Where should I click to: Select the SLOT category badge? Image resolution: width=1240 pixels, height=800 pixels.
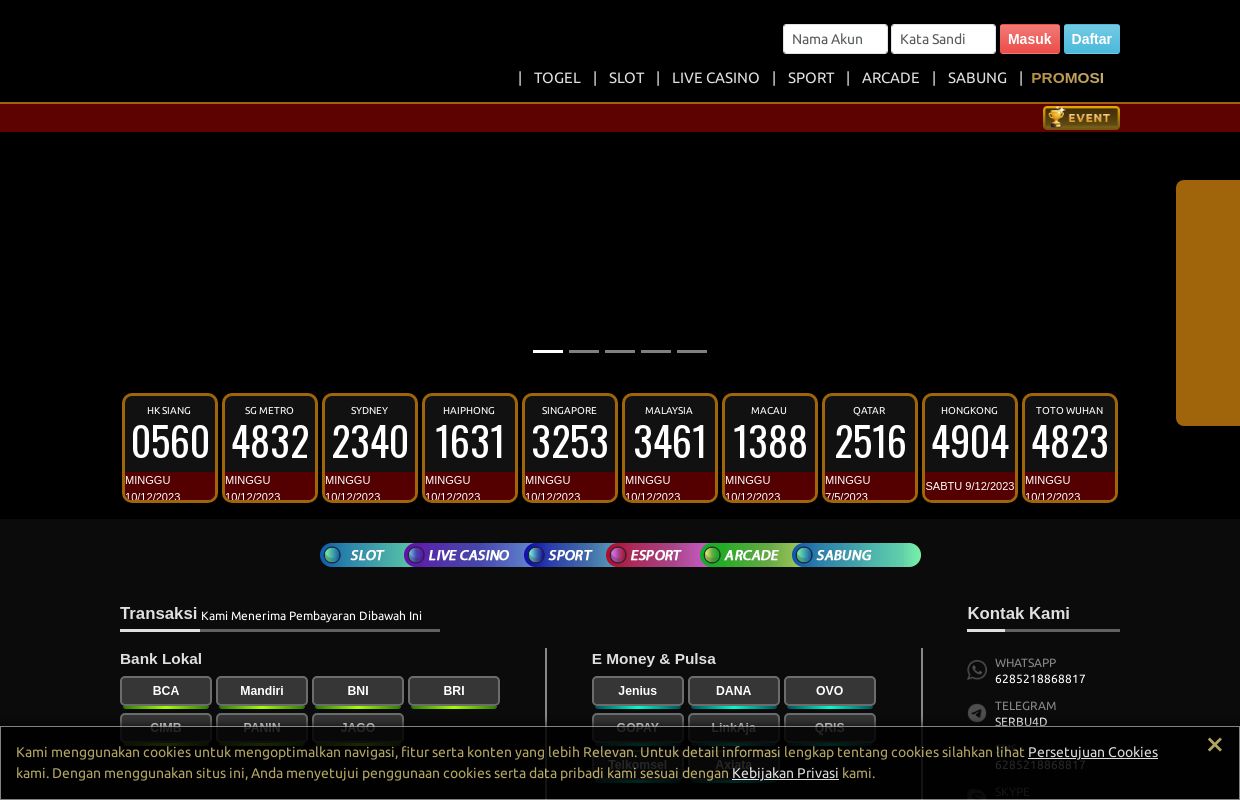point(356,555)
